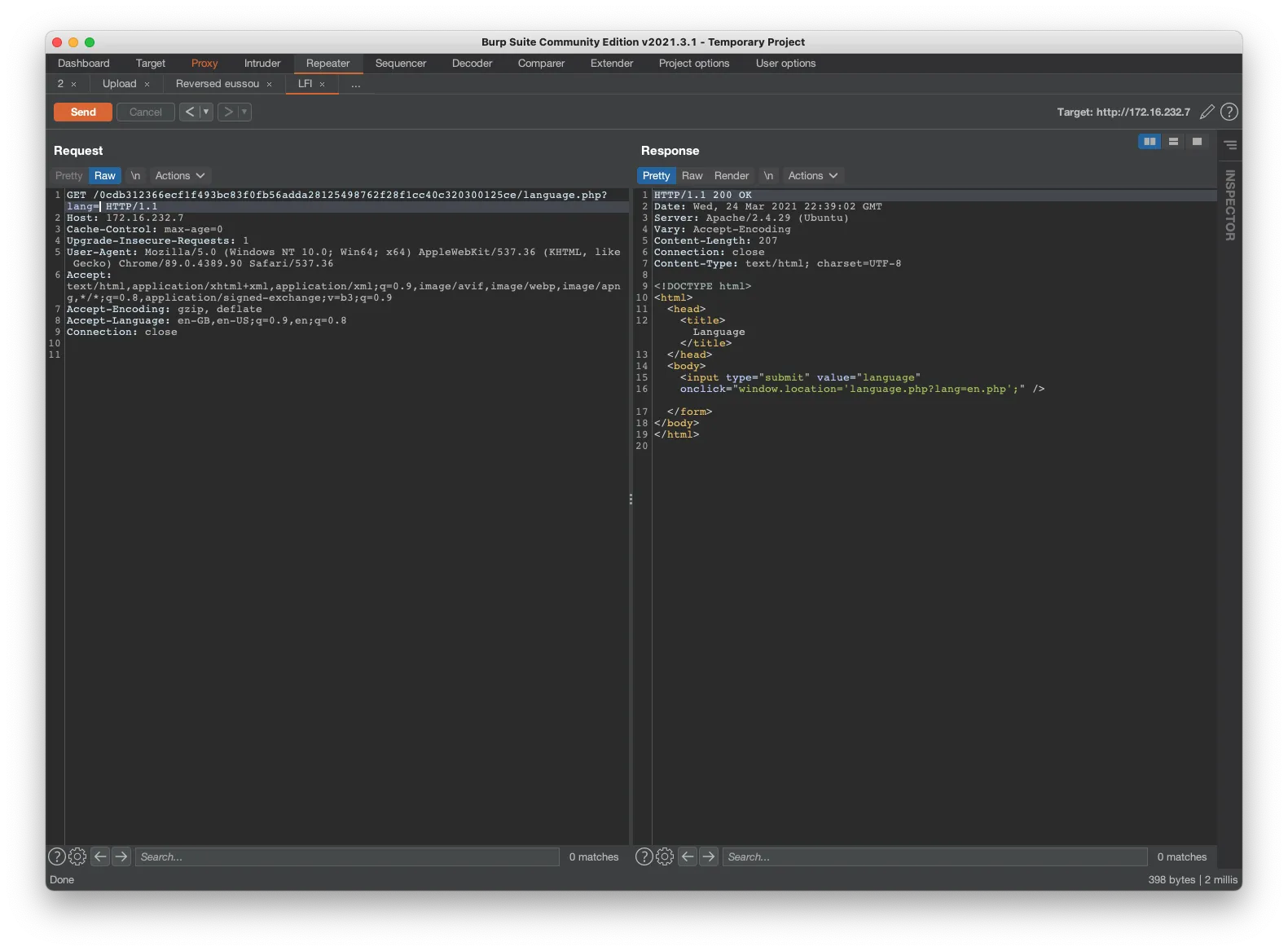Open the Inspector panel menu icon
Viewport: 1288px width, 951px height.
point(1230,145)
